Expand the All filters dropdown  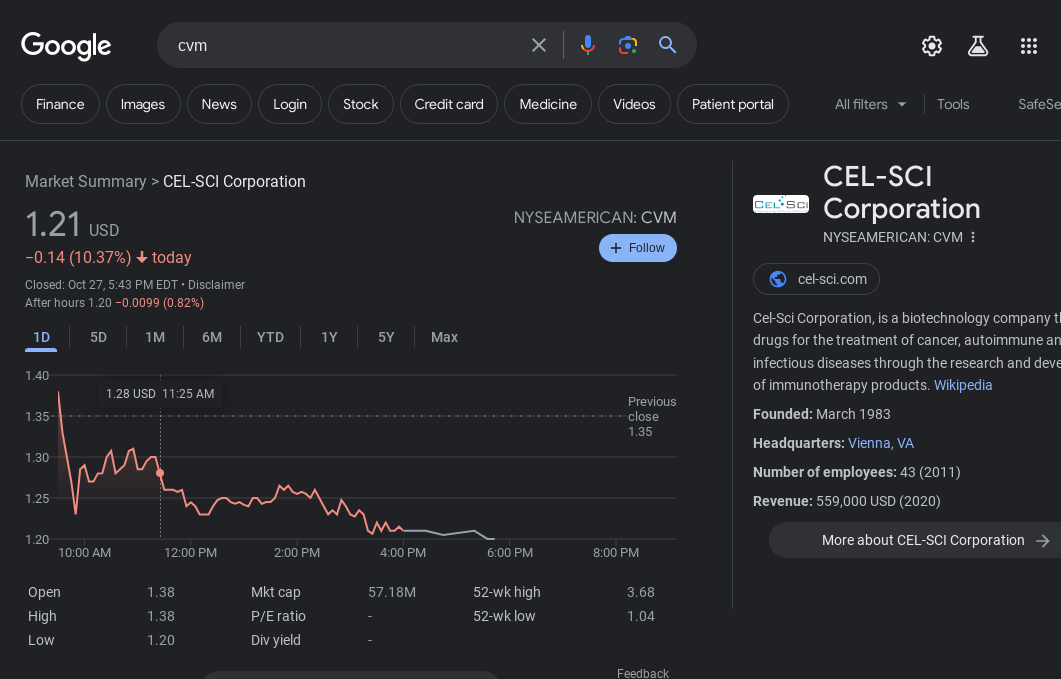click(x=871, y=104)
